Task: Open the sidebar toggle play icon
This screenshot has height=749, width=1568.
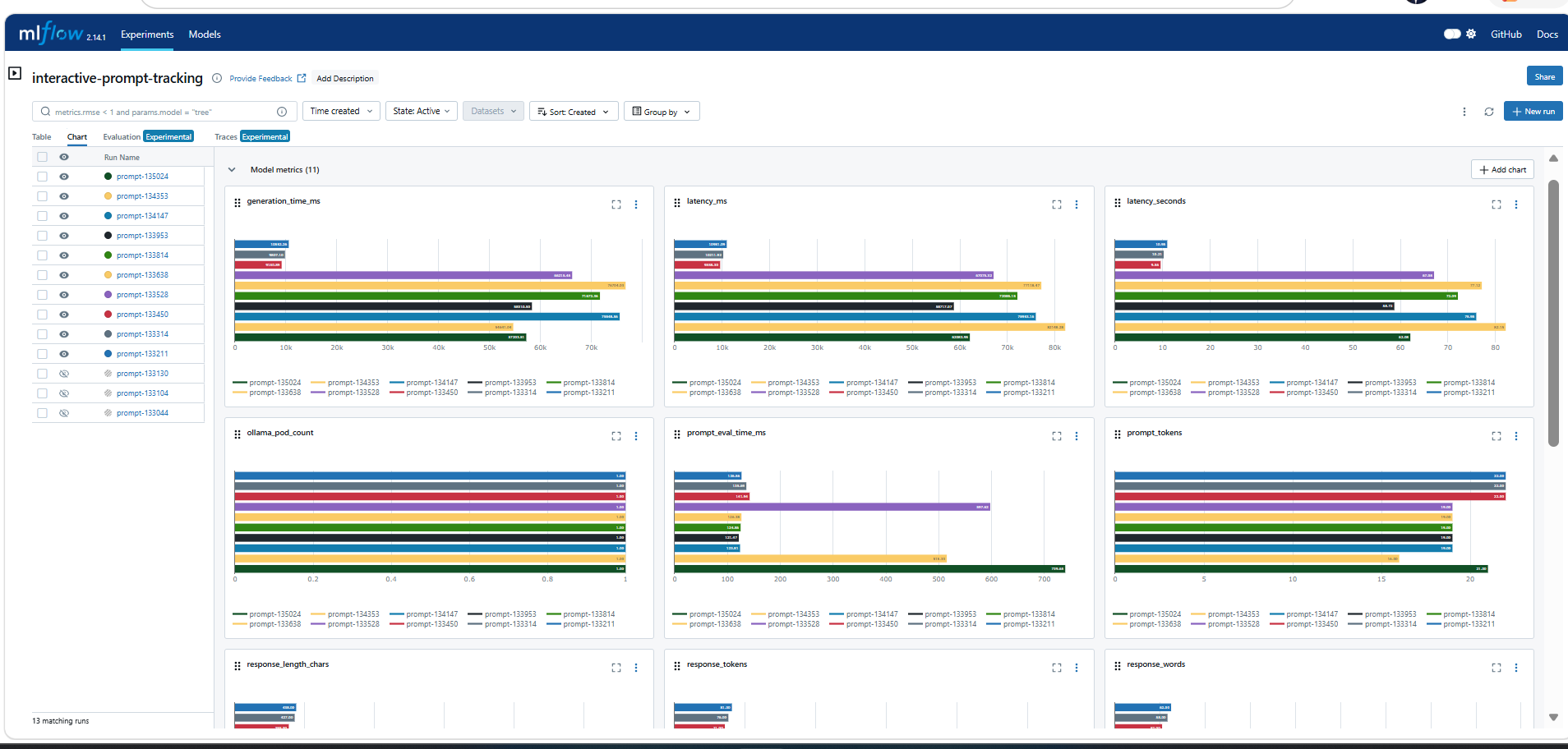Action: [x=15, y=73]
